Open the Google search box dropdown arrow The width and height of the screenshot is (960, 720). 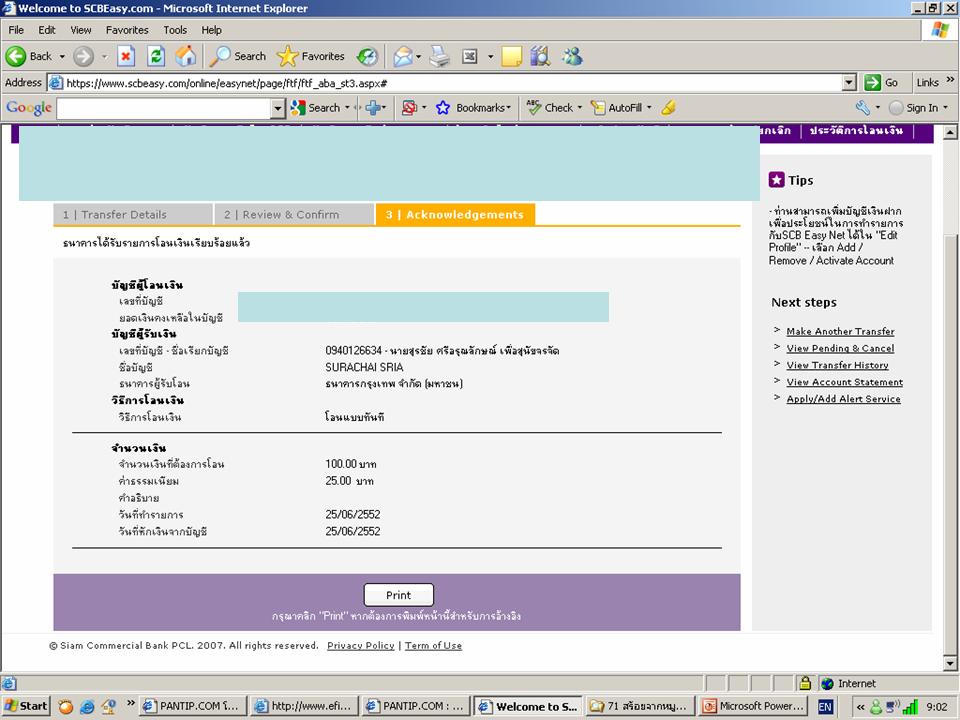[x=278, y=109]
